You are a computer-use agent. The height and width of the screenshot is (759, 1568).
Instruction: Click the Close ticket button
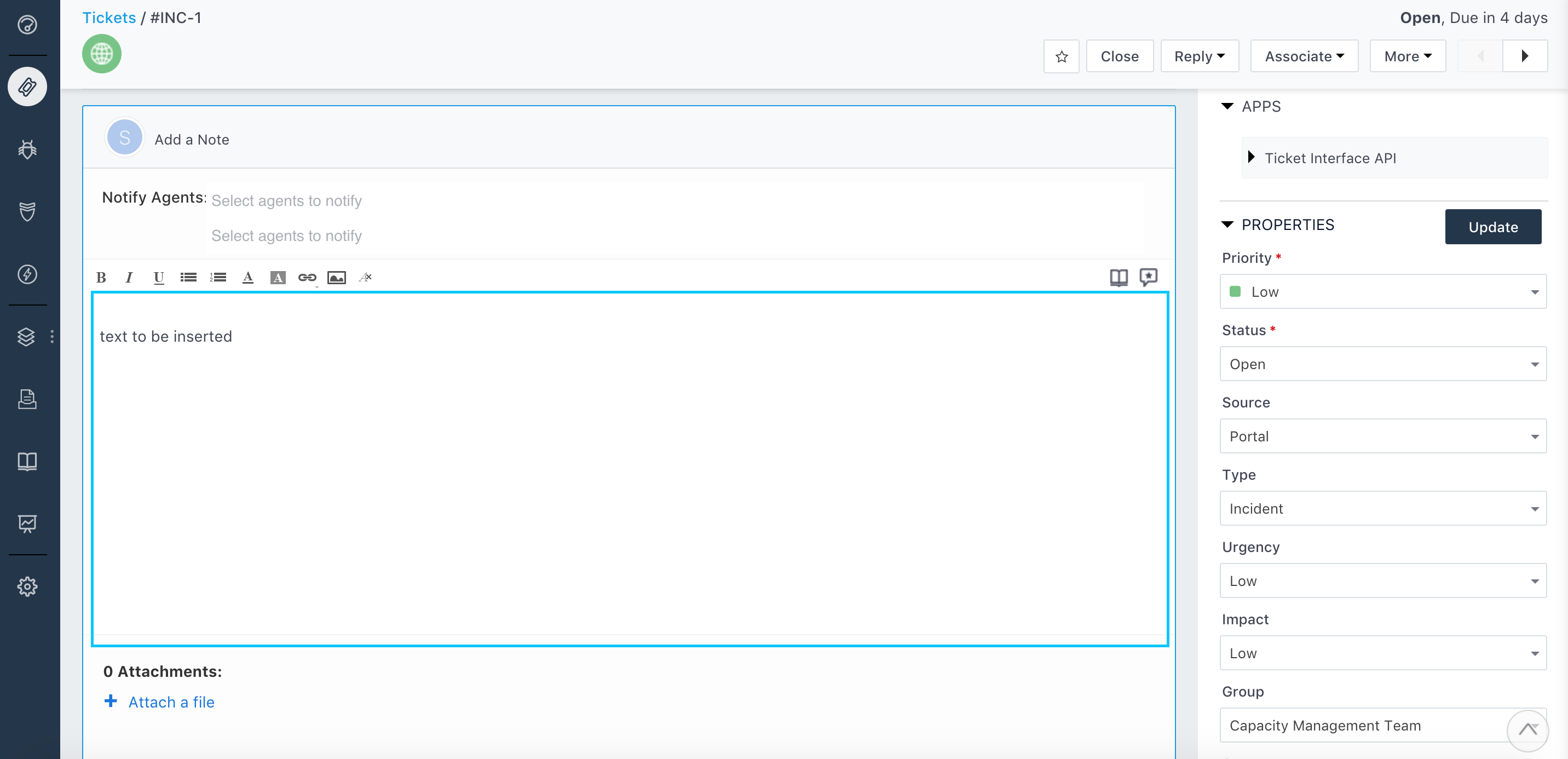pos(1120,56)
